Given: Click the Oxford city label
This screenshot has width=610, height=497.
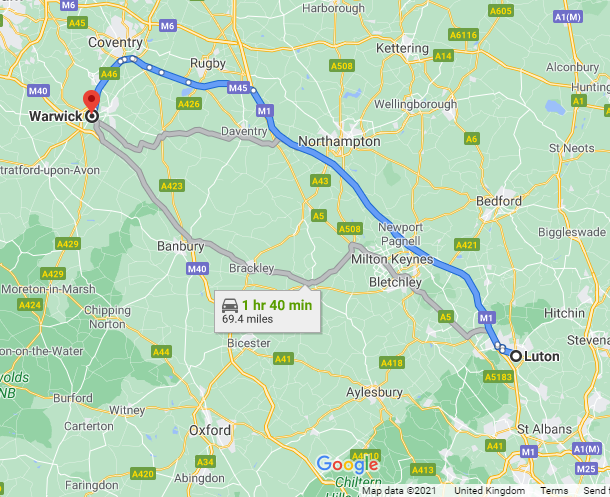Looking at the screenshot, I should [x=210, y=430].
